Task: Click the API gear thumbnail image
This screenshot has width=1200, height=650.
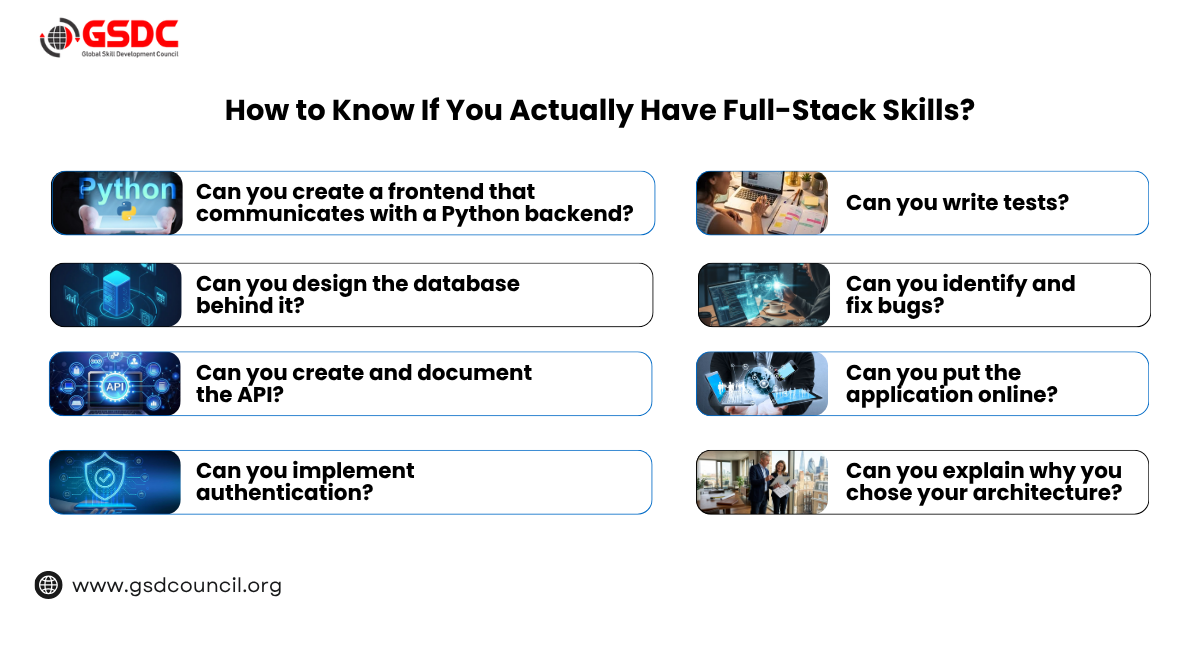Action: pos(116,383)
